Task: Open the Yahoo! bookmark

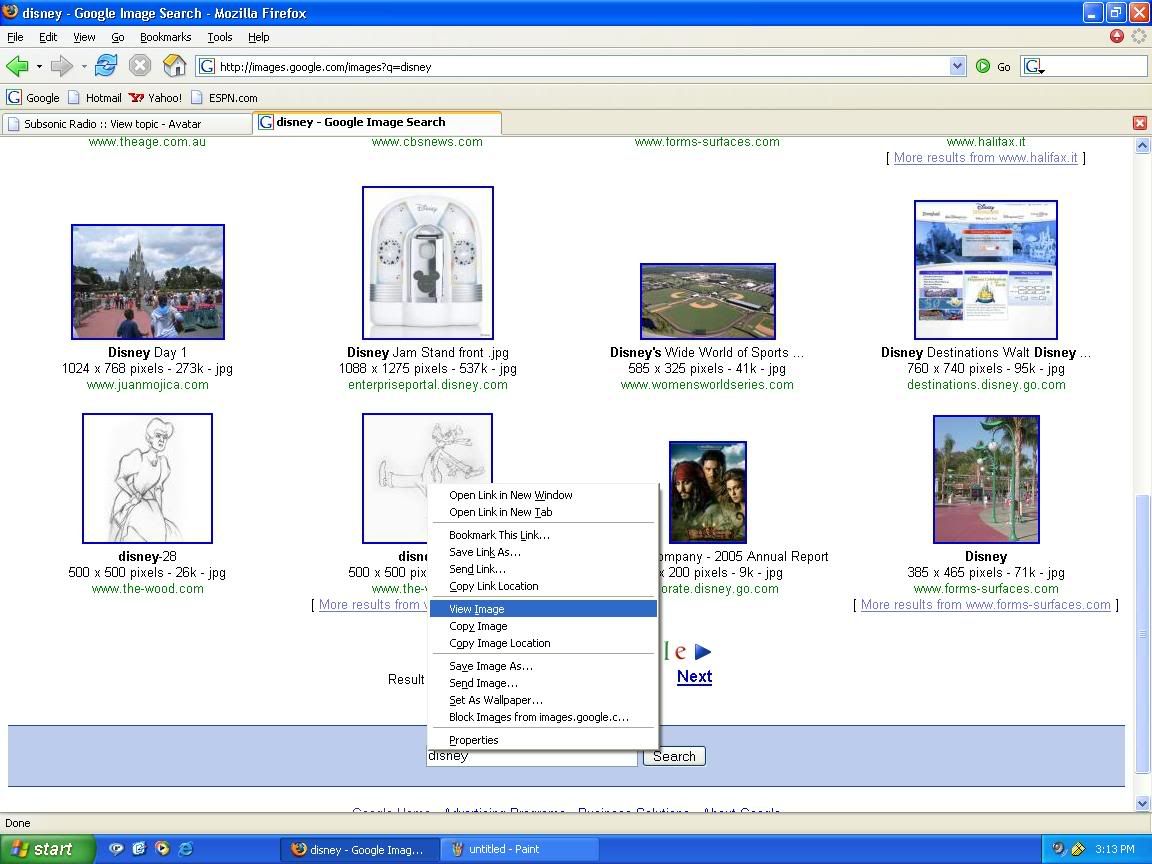Action: coord(155,98)
